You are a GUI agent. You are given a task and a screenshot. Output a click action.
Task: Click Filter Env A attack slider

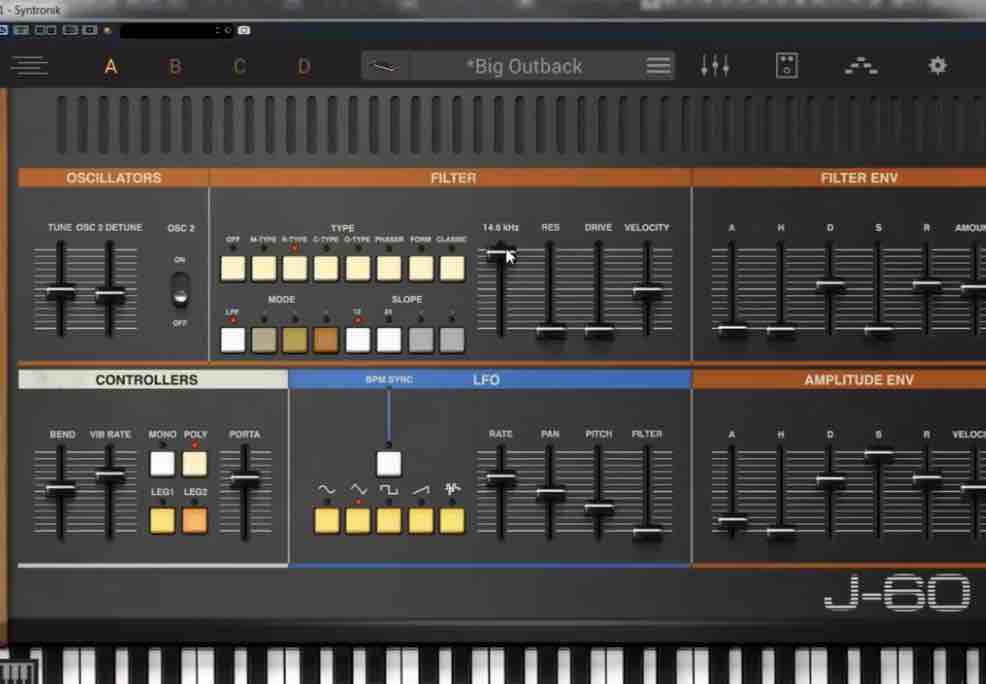pos(732,329)
